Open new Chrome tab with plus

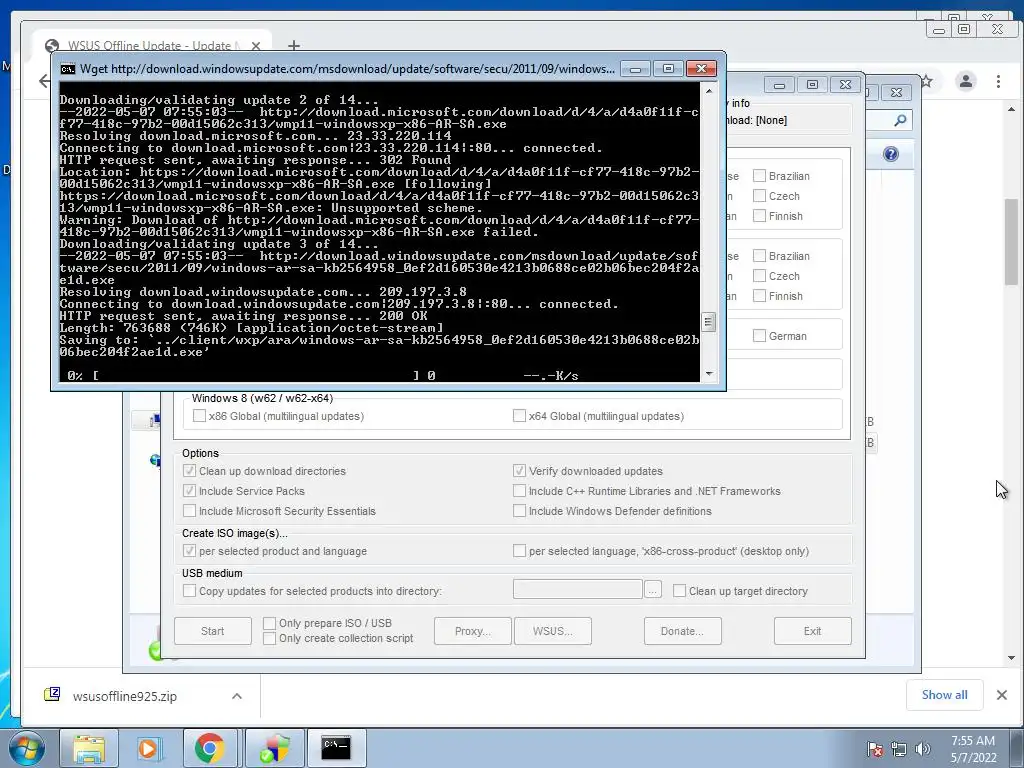(294, 45)
